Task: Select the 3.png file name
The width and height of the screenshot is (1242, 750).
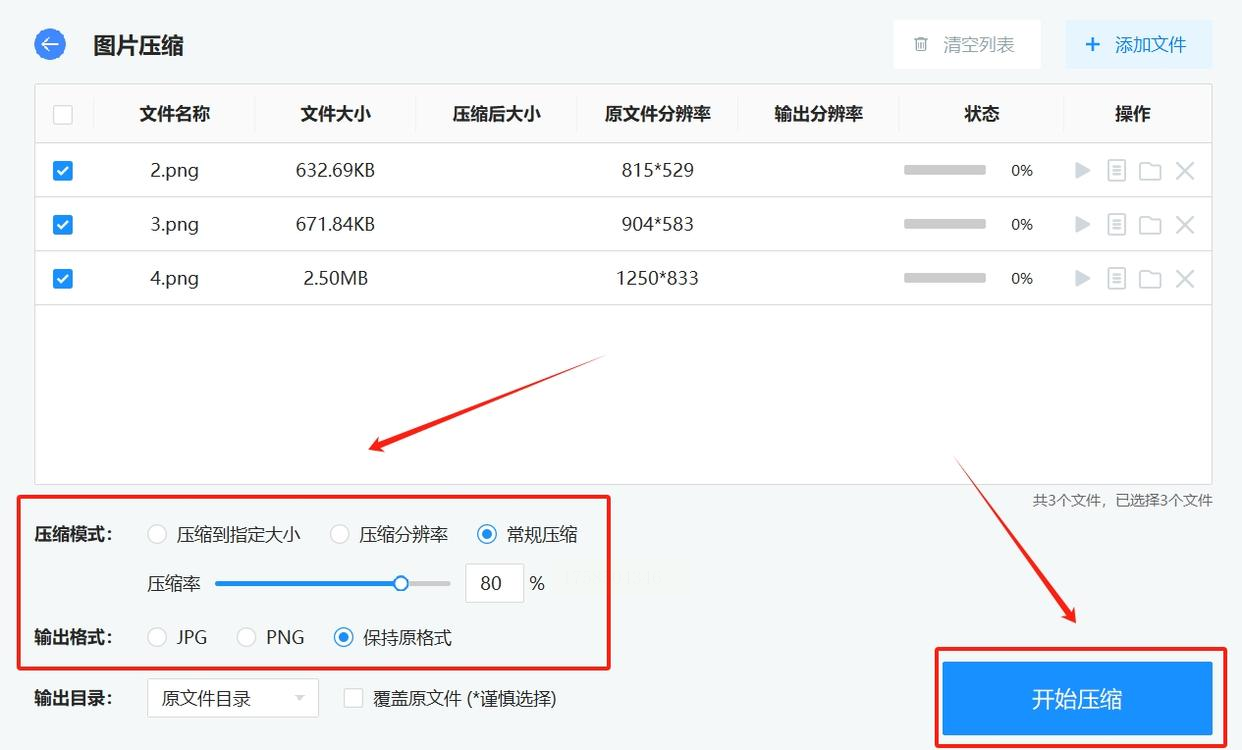Action: click(x=175, y=225)
